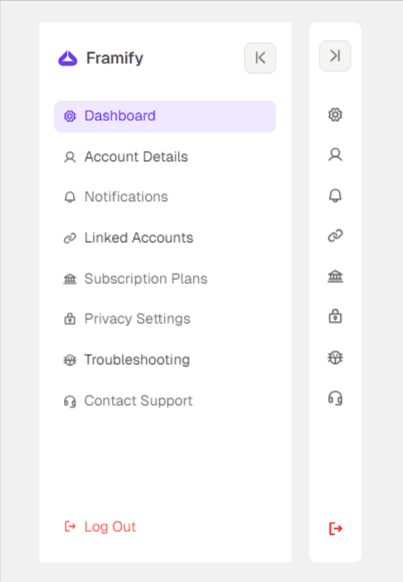This screenshot has width=403, height=582.
Task: Click the bell icon in collapsed sidebar
Action: (x=335, y=196)
